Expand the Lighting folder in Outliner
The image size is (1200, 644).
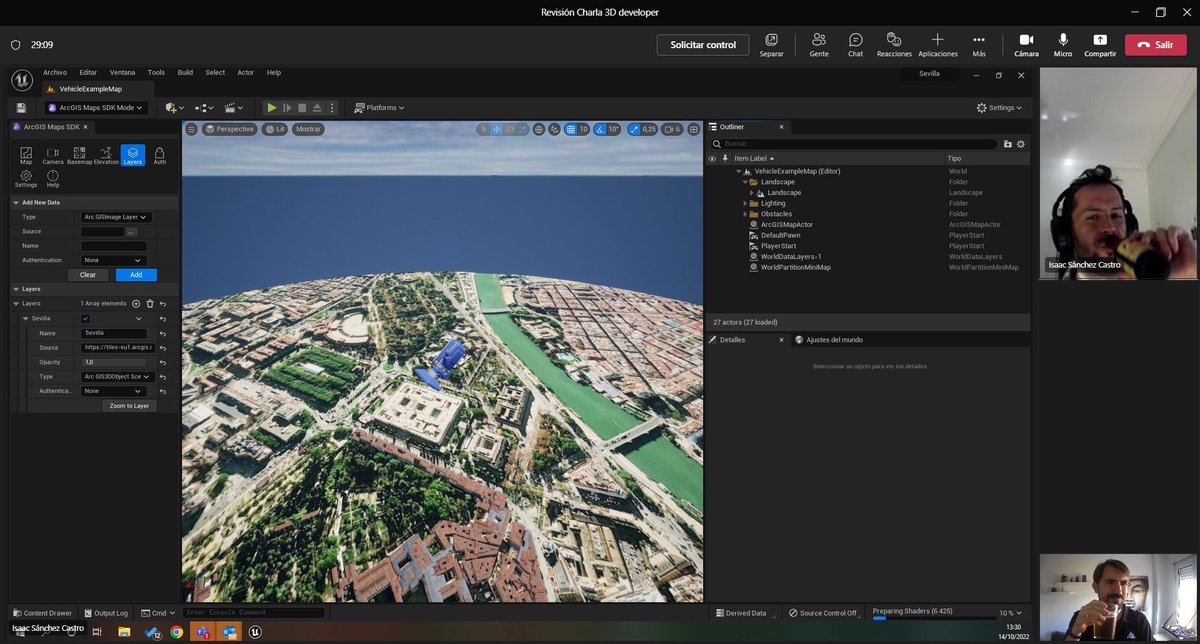pos(746,203)
